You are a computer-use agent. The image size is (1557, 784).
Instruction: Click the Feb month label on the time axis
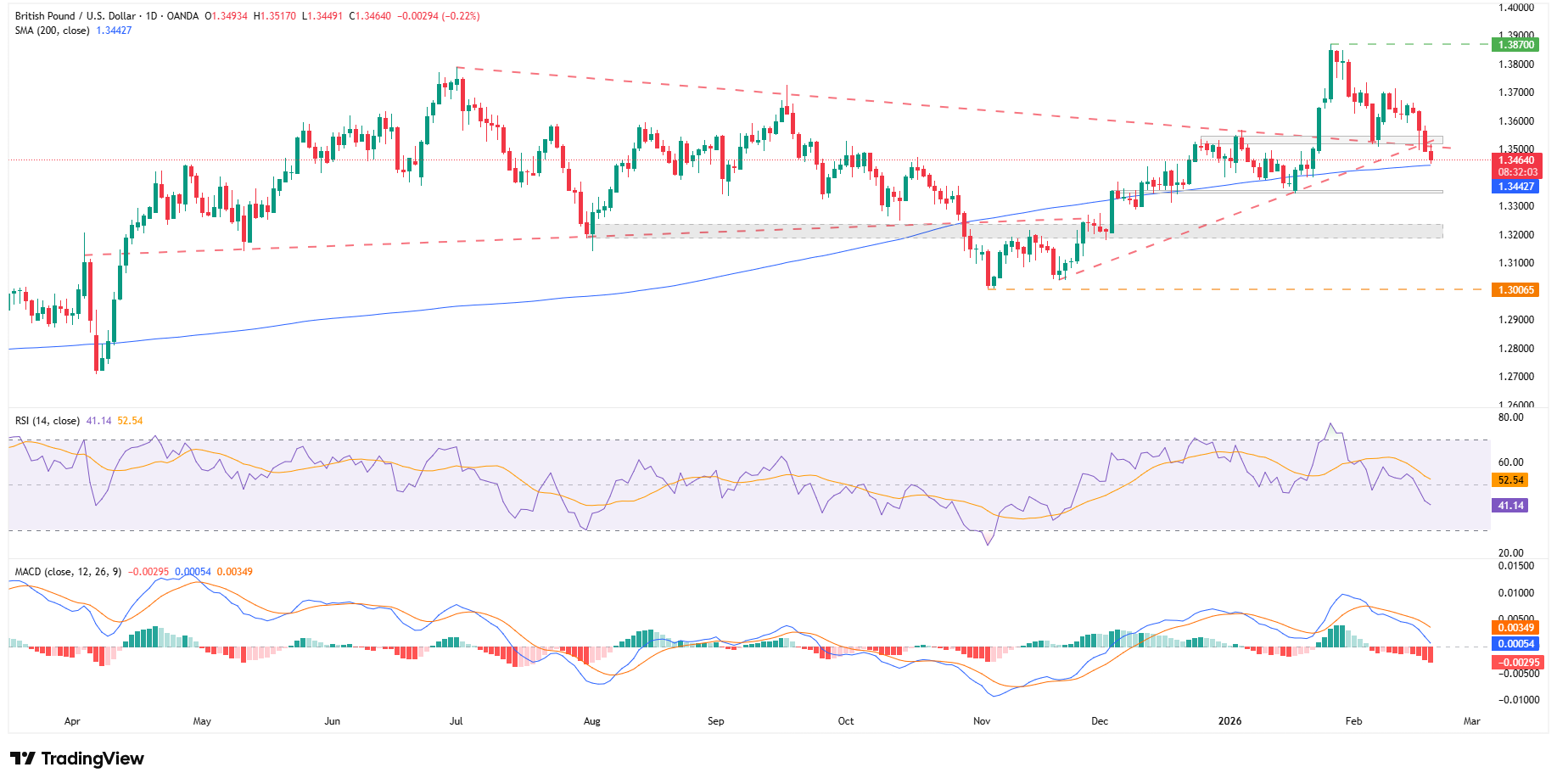click(1354, 720)
